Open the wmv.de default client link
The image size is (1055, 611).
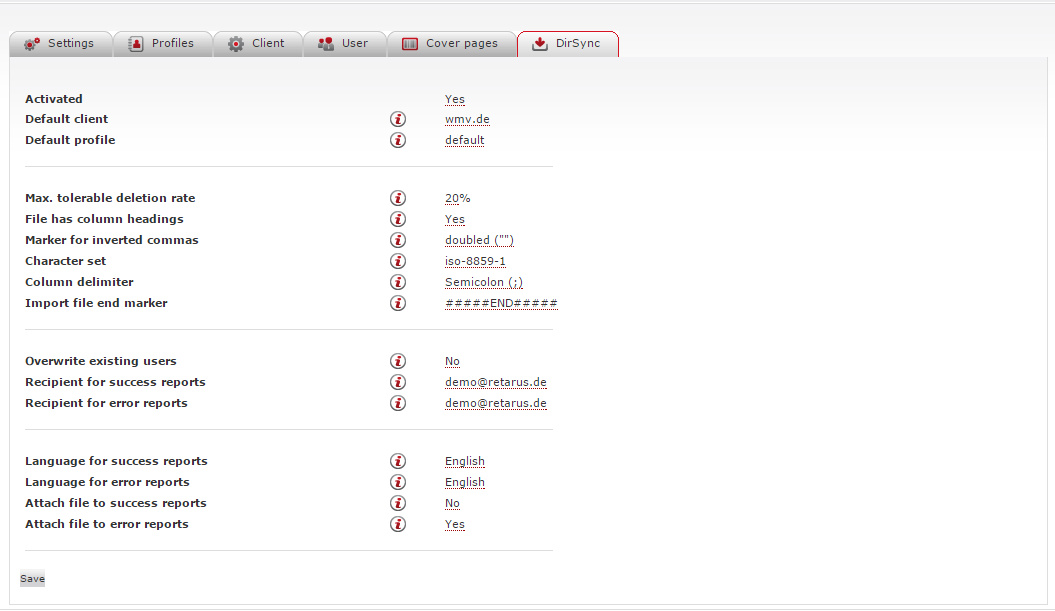coord(467,119)
